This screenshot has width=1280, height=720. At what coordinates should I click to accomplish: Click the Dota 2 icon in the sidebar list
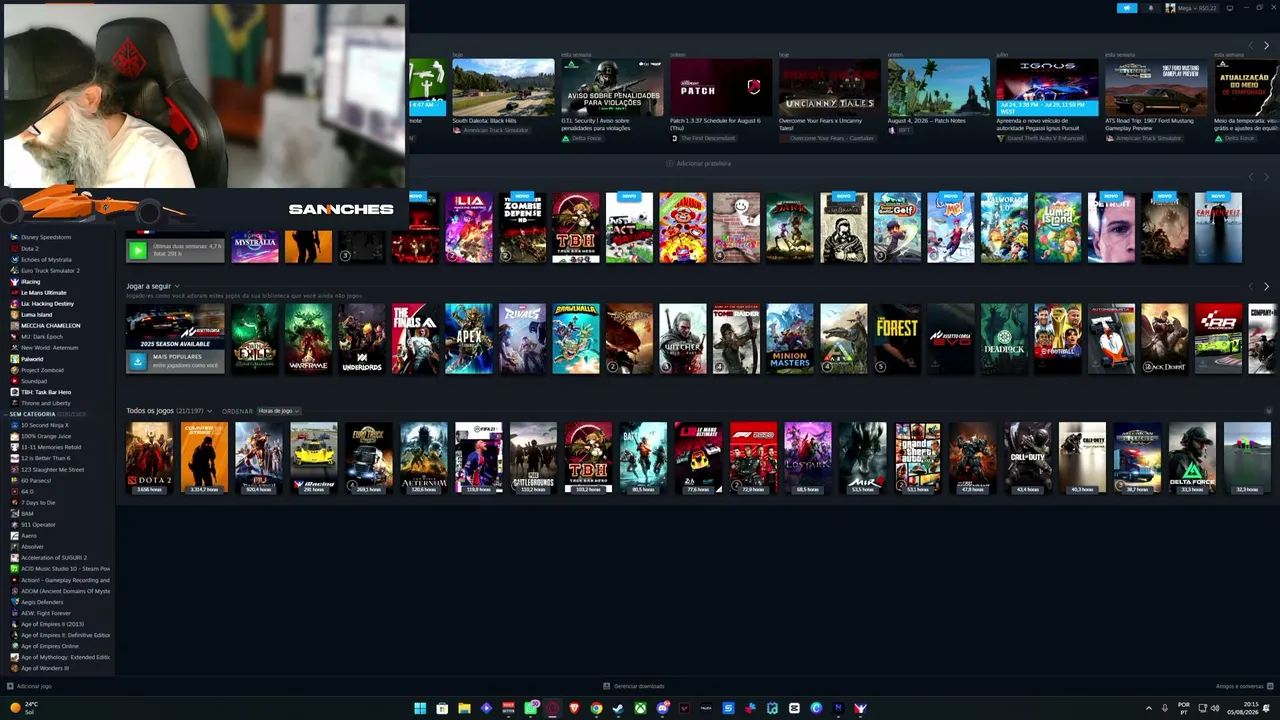14,249
